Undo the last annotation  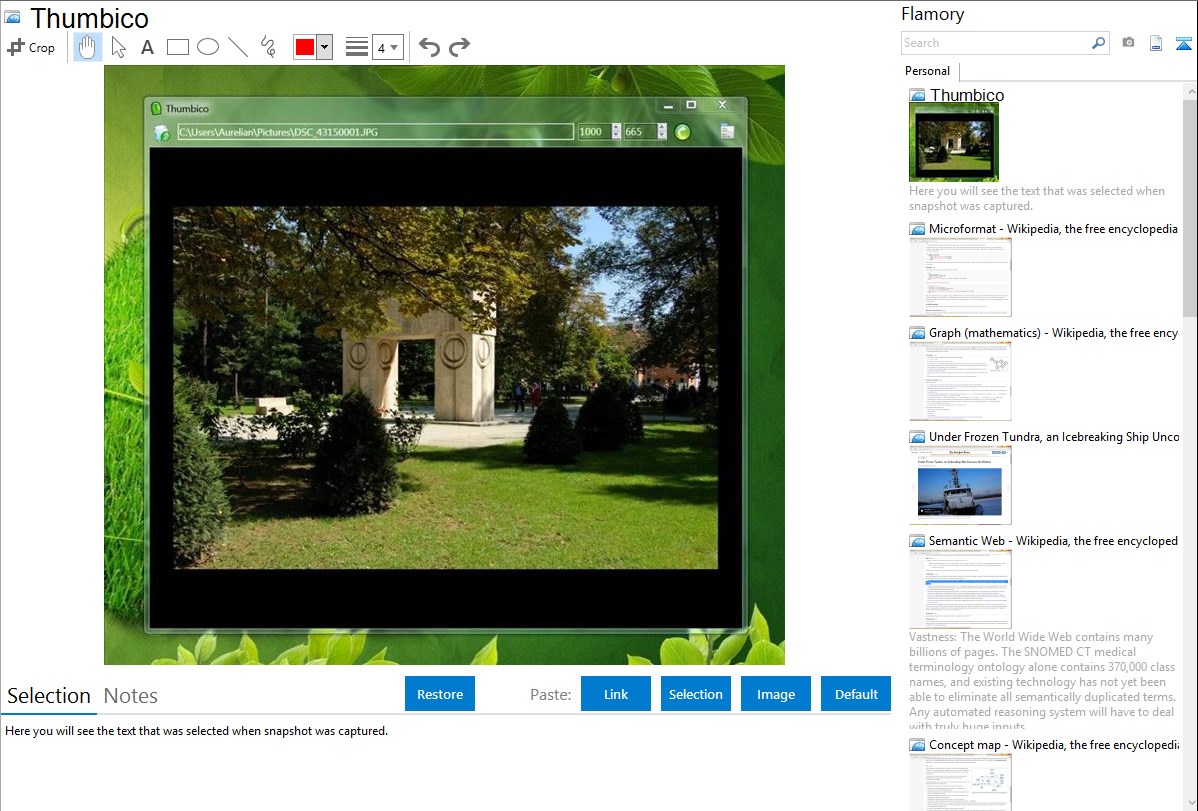pos(429,47)
